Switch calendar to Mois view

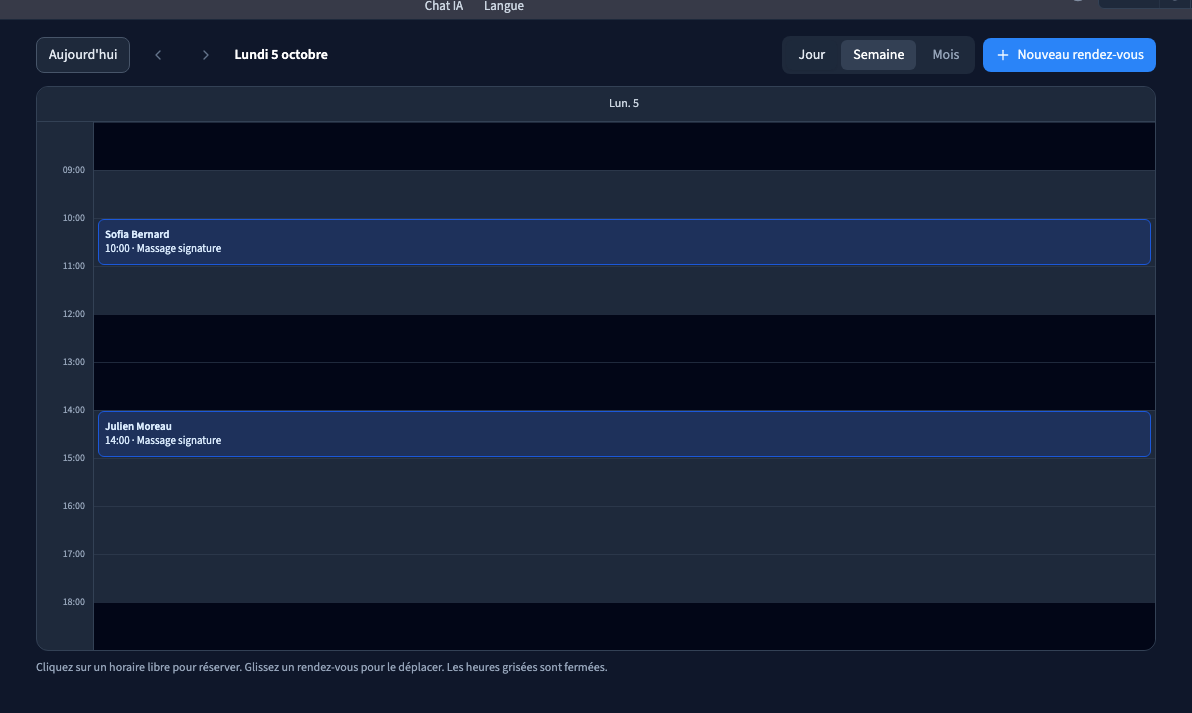946,55
